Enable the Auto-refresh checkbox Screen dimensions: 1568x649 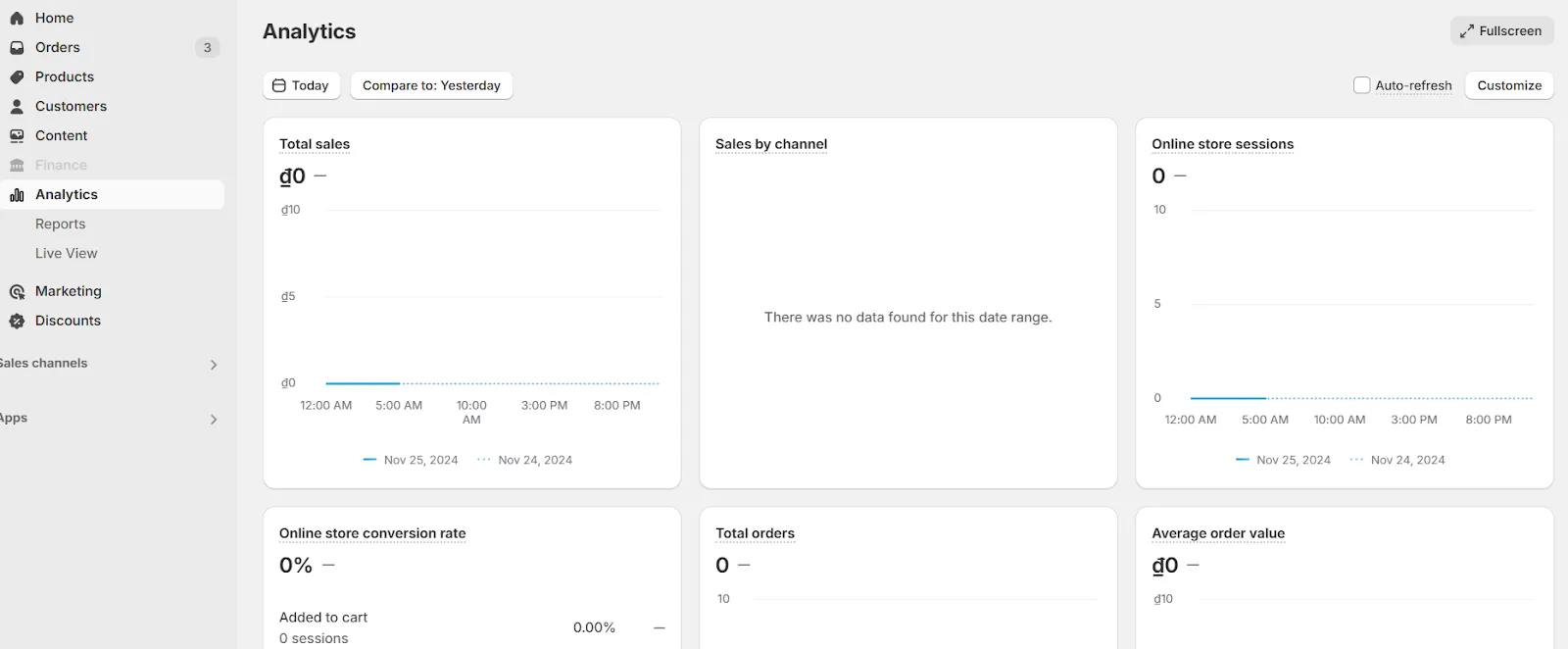1361,85
